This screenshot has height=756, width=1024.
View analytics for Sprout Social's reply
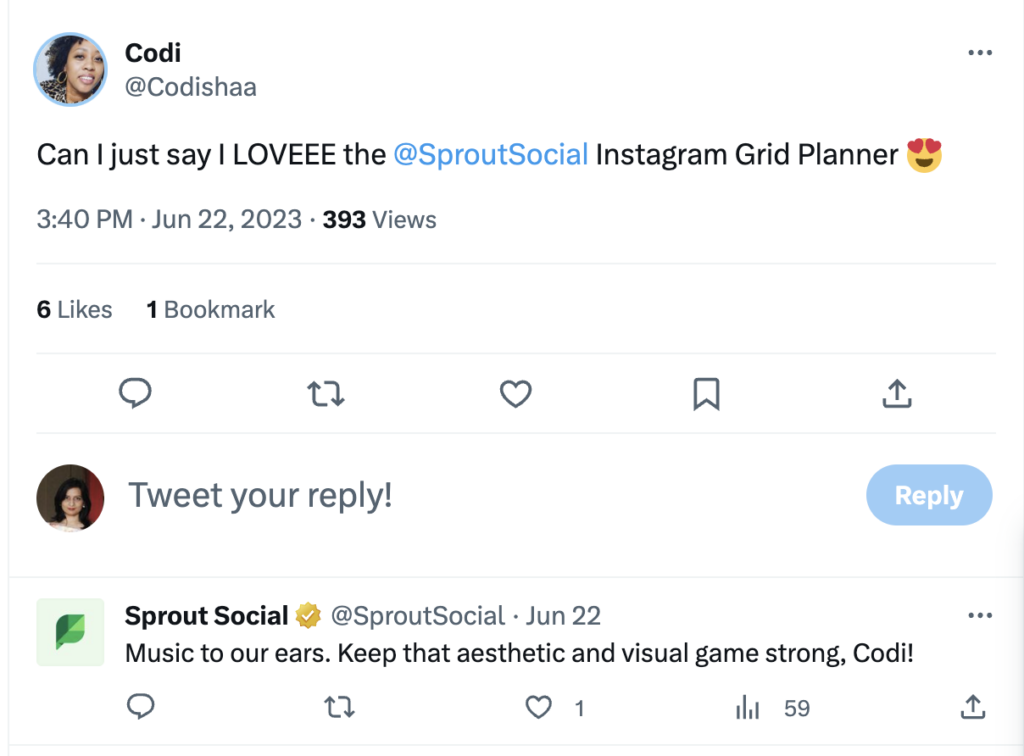point(747,708)
